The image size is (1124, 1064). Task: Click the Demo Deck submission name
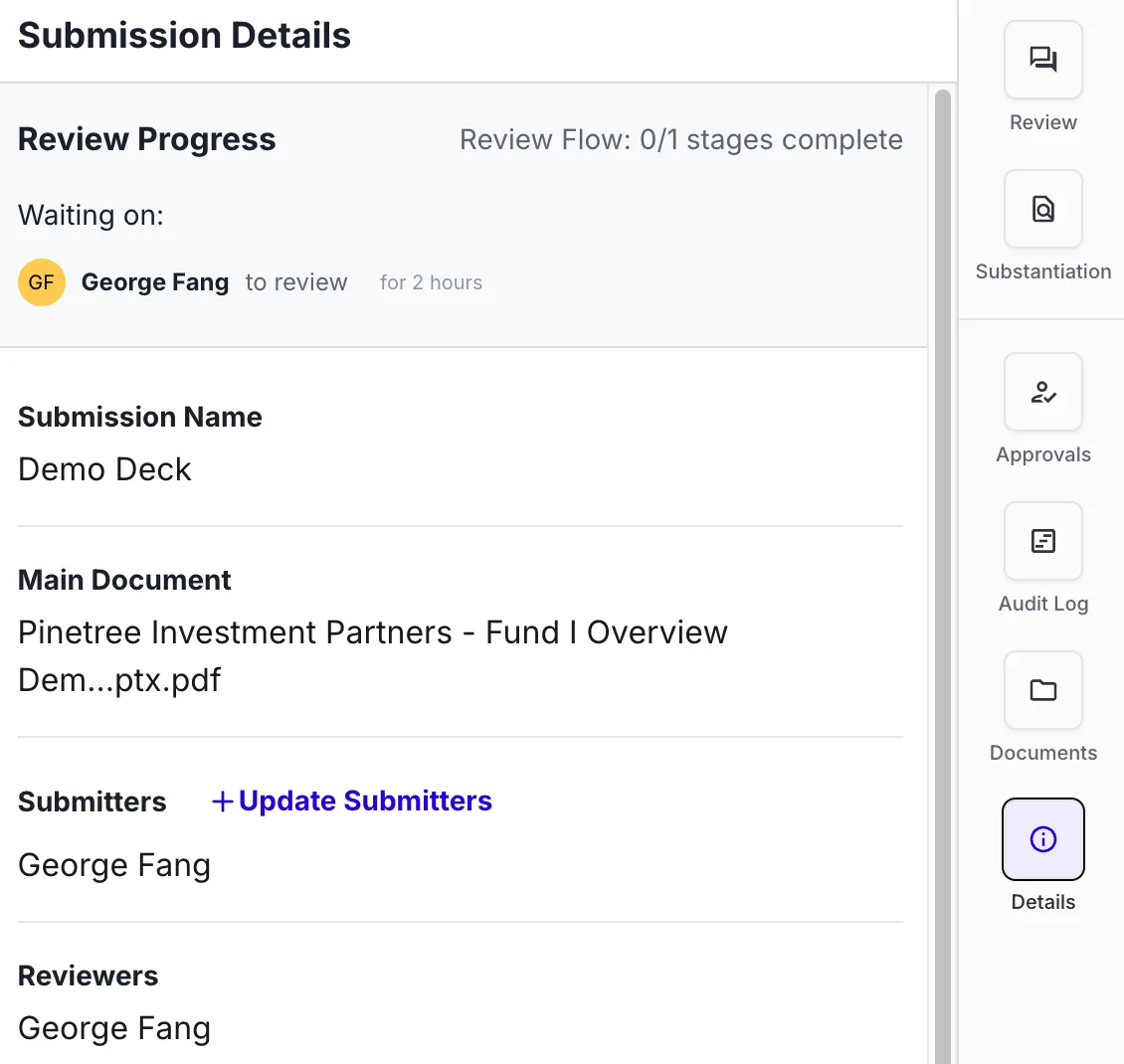pyautogui.click(x=104, y=469)
